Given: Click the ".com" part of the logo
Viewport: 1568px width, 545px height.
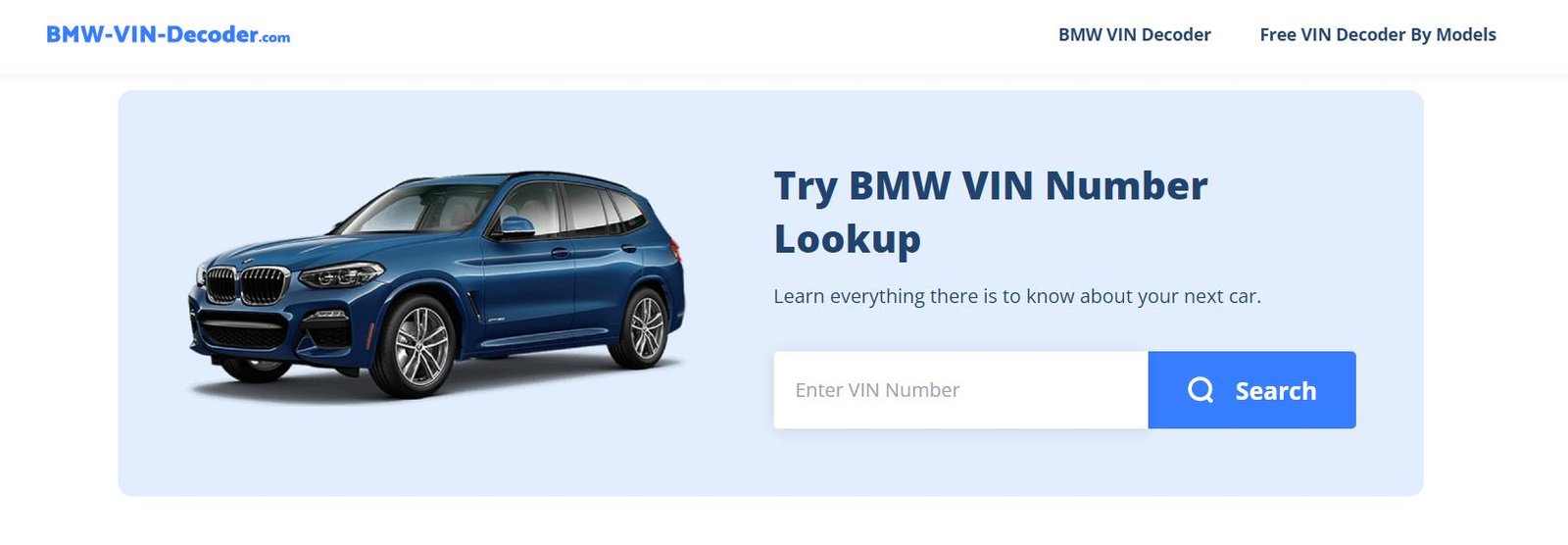Looking at the screenshot, I should (275, 38).
